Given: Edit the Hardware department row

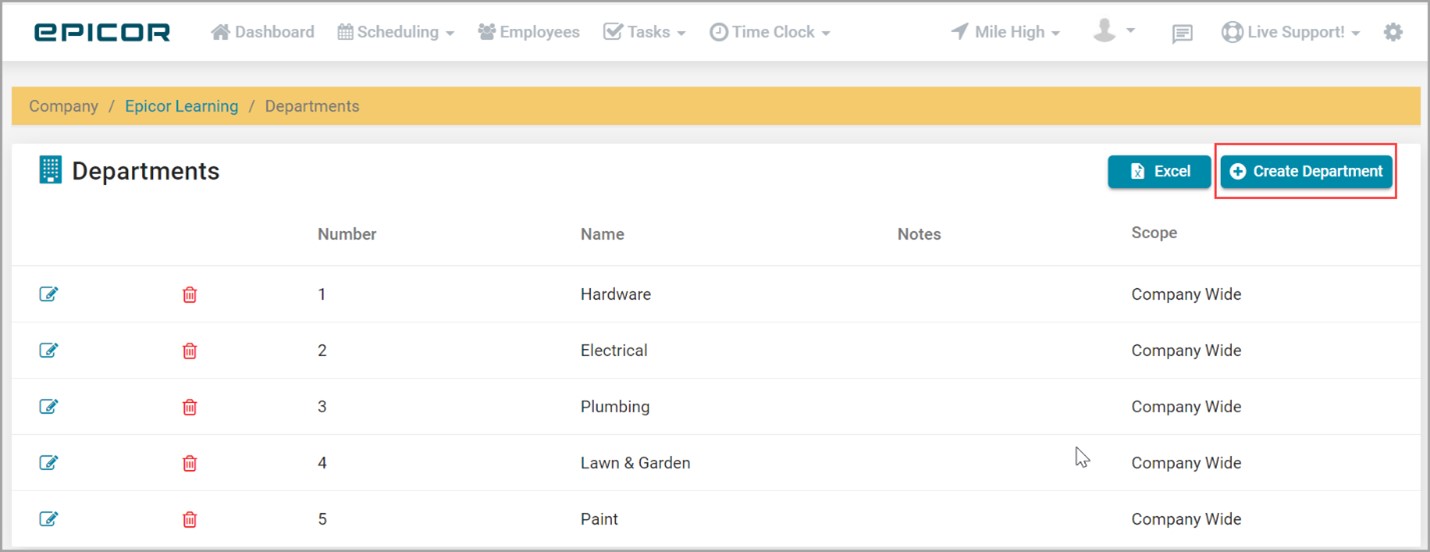Looking at the screenshot, I should click(48, 294).
